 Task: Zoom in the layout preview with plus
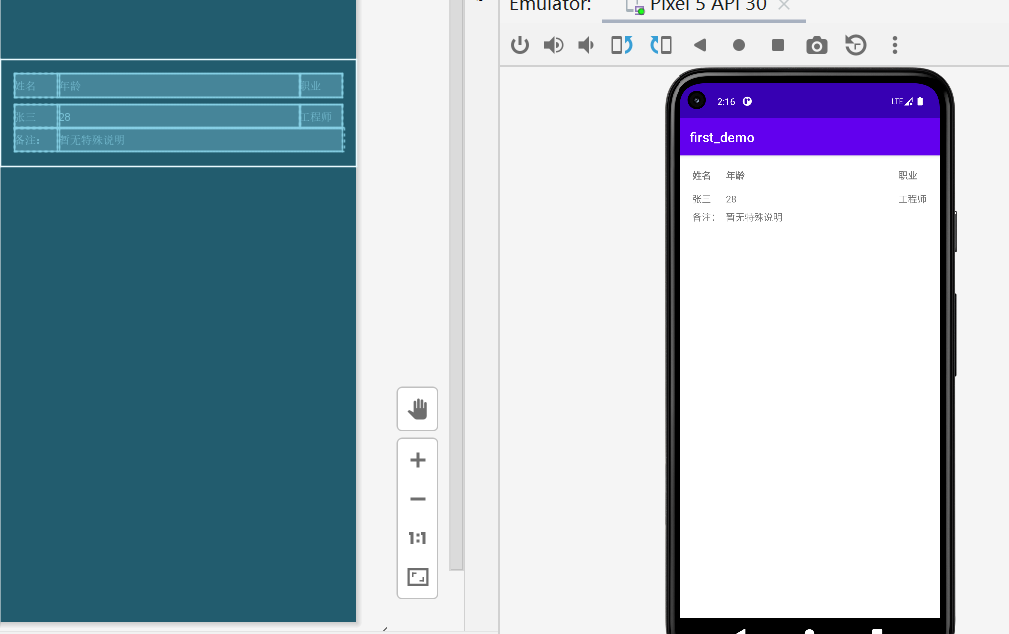(x=418, y=460)
